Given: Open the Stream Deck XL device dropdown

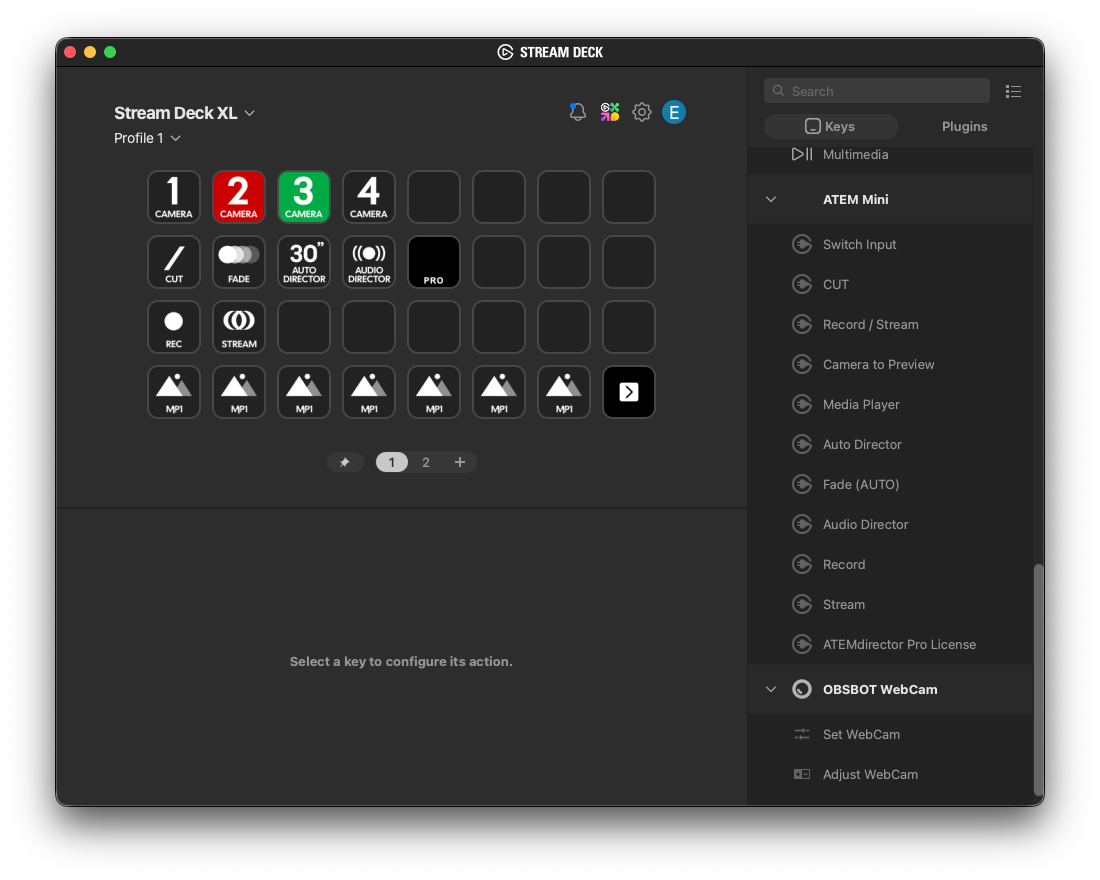Looking at the screenshot, I should [x=185, y=113].
